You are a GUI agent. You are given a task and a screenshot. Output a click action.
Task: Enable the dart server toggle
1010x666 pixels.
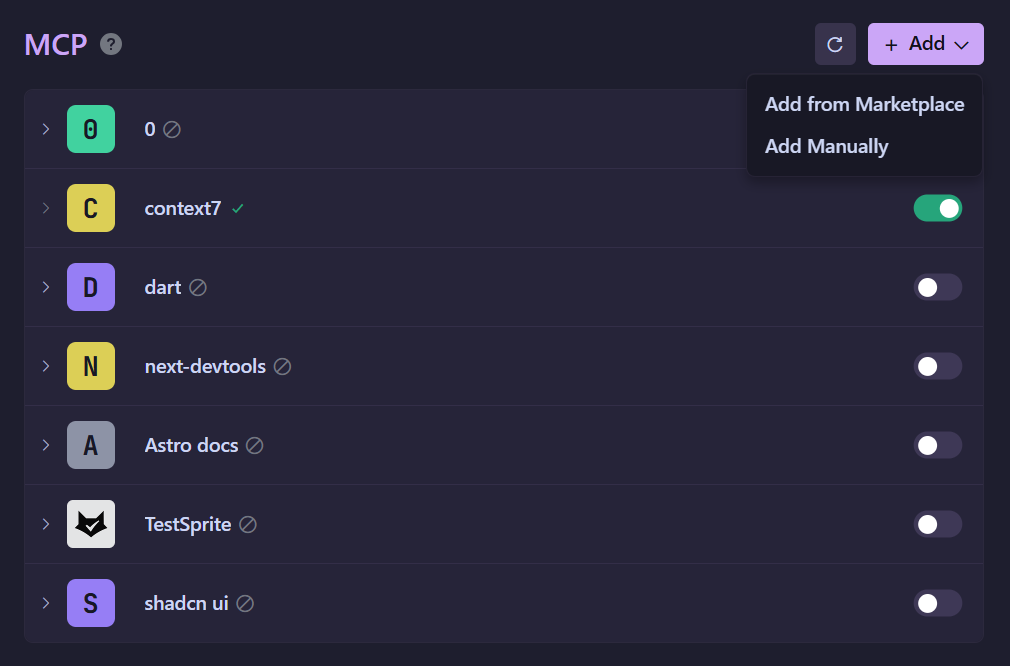(x=937, y=287)
